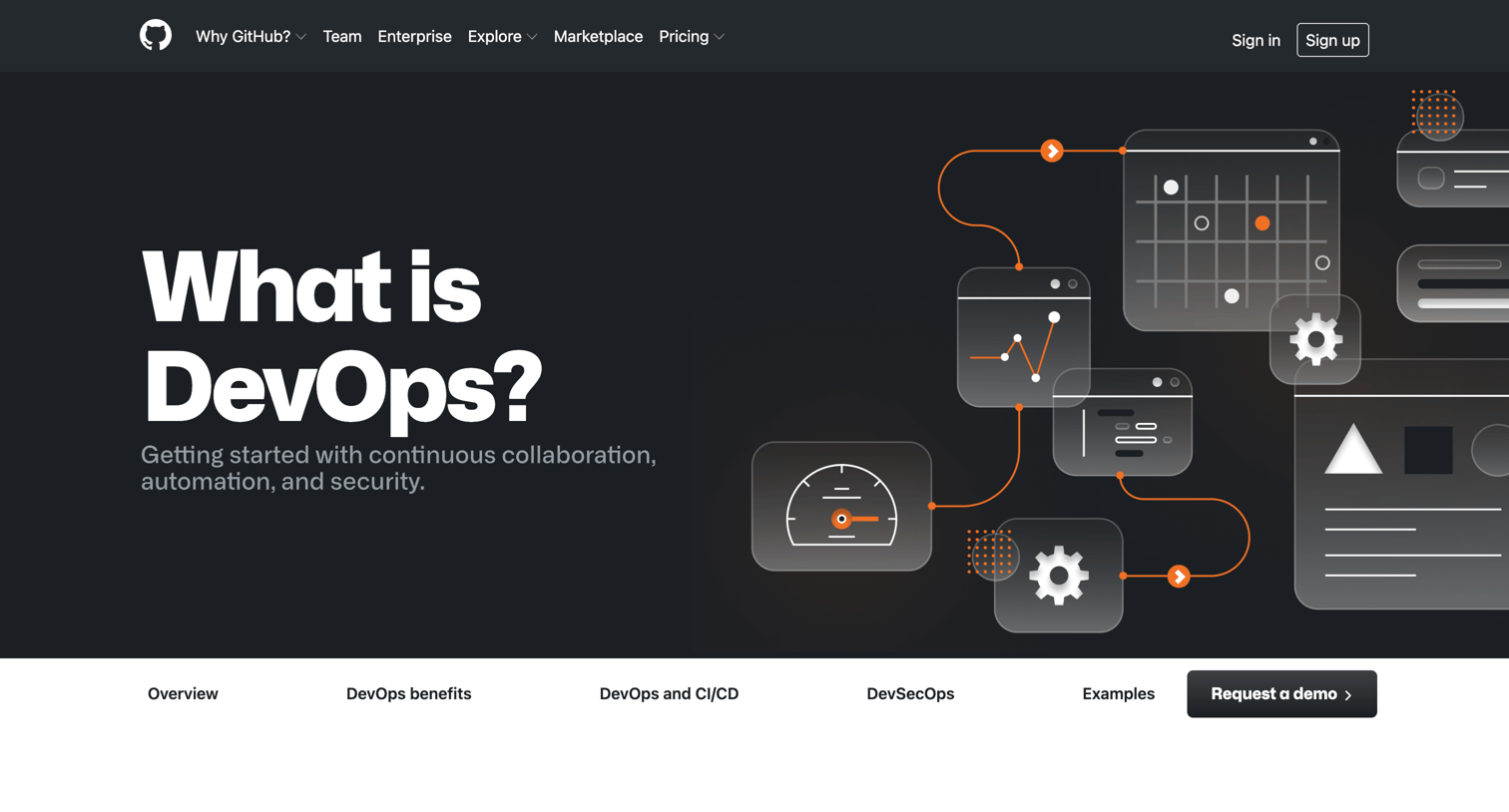Viewport: 1509px width, 812px height.
Task: Expand the Pricing dropdown
Action: coord(691,37)
